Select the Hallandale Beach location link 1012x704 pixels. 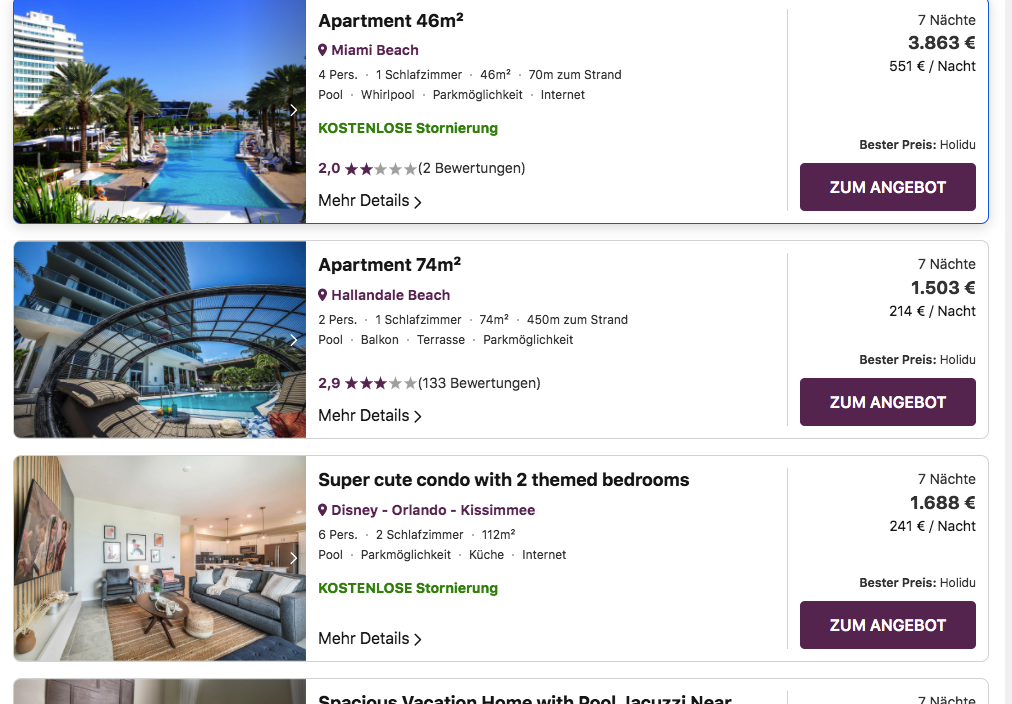[390, 295]
